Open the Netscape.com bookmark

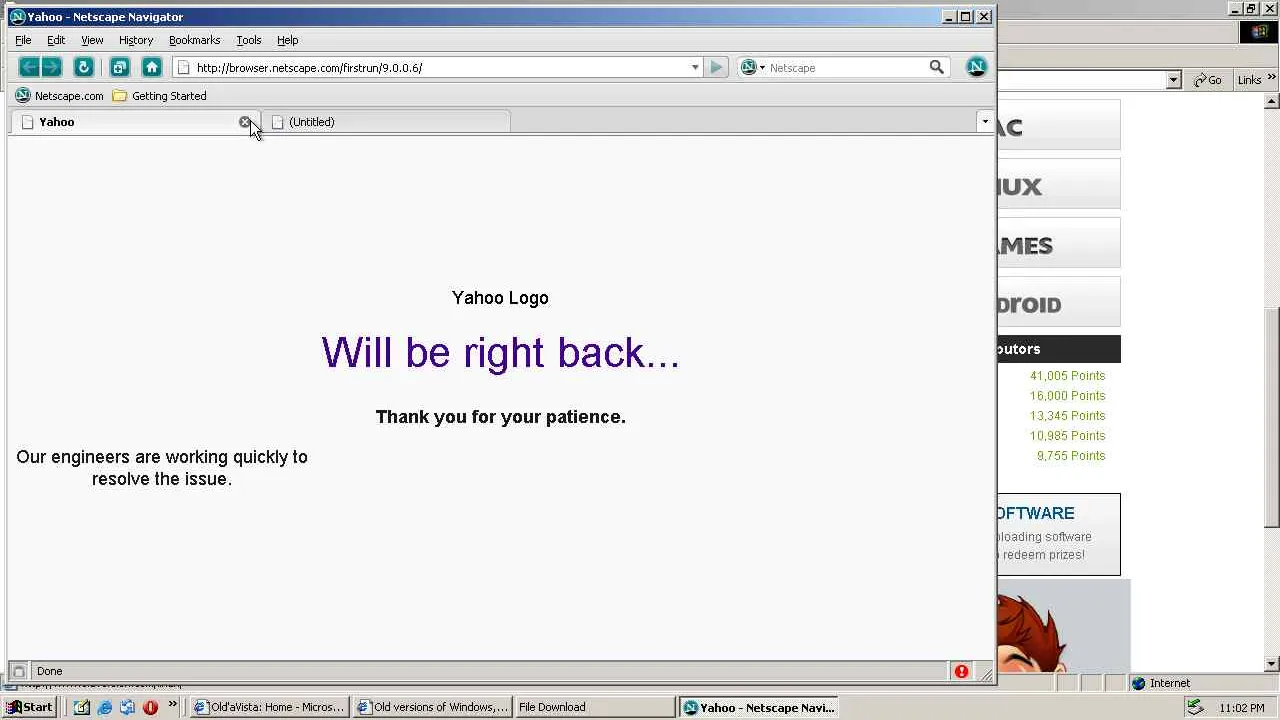click(x=60, y=96)
